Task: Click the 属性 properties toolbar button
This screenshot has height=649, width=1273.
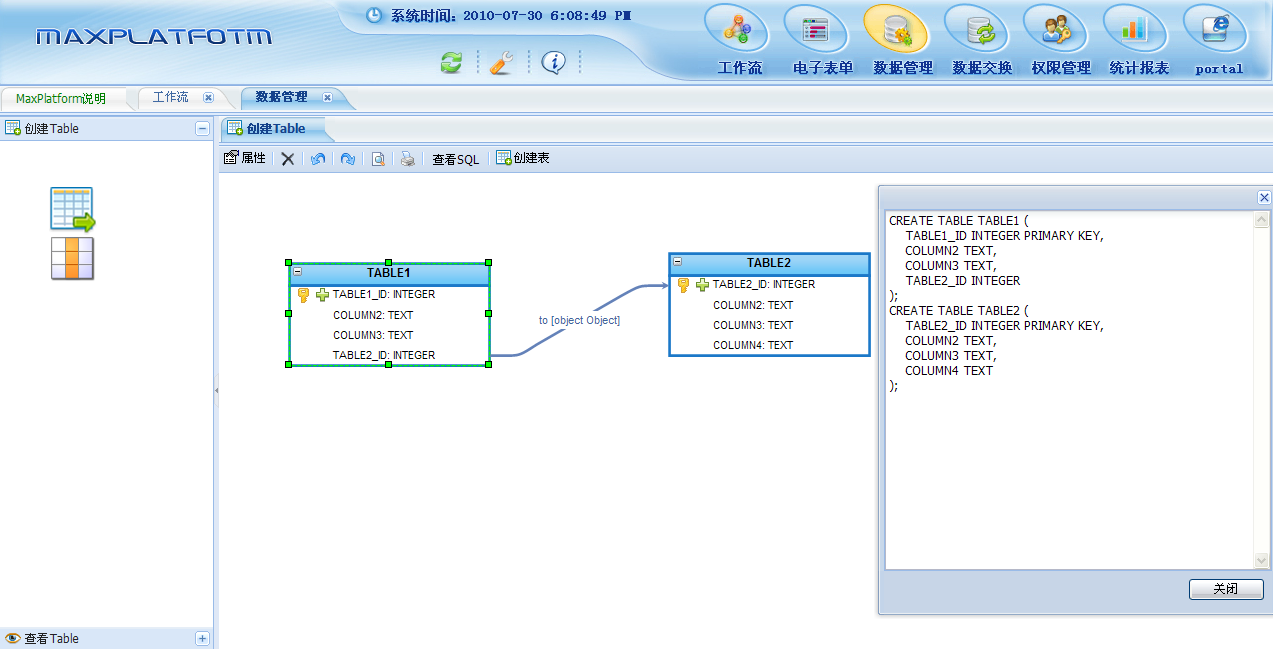Action: click(245, 158)
